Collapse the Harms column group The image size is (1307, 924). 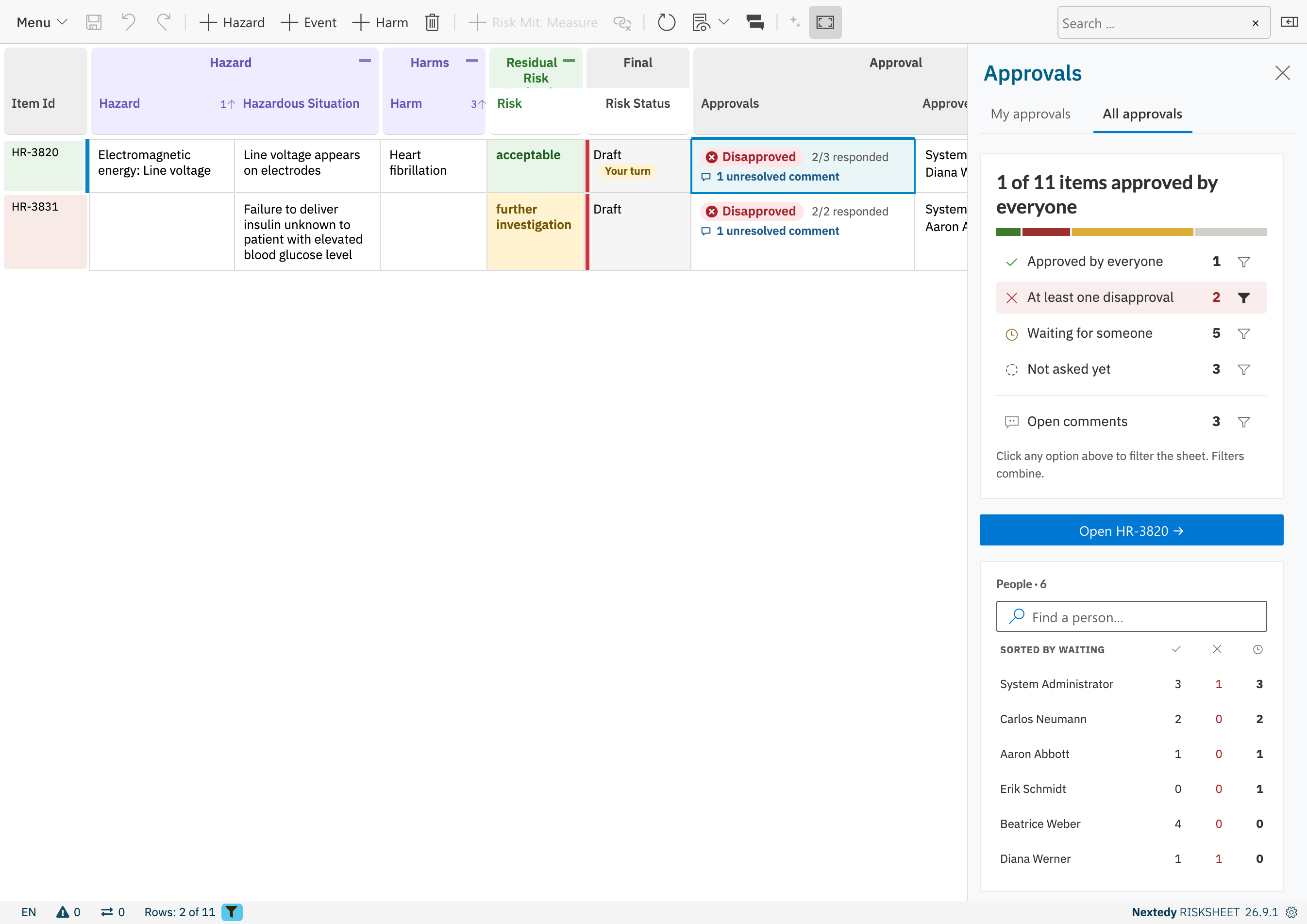[472, 60]
